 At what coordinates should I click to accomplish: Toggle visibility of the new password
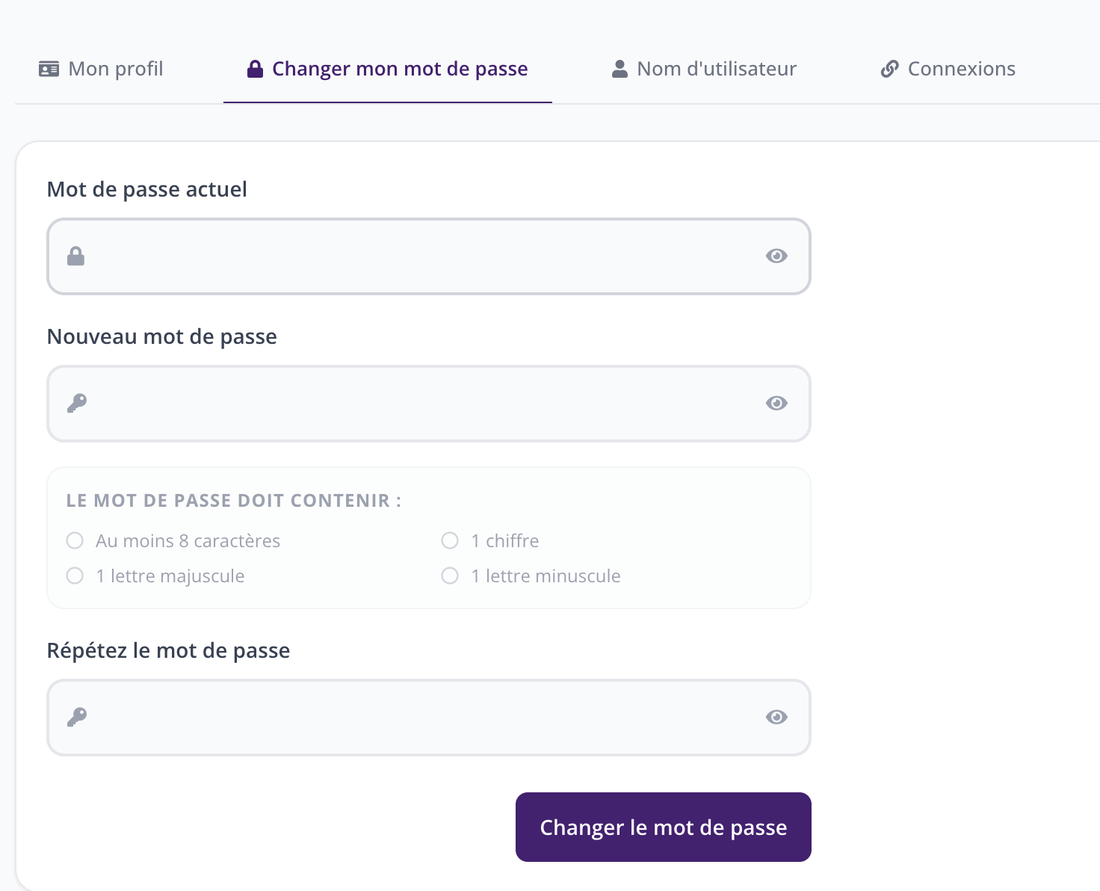(x=777, y=403)
